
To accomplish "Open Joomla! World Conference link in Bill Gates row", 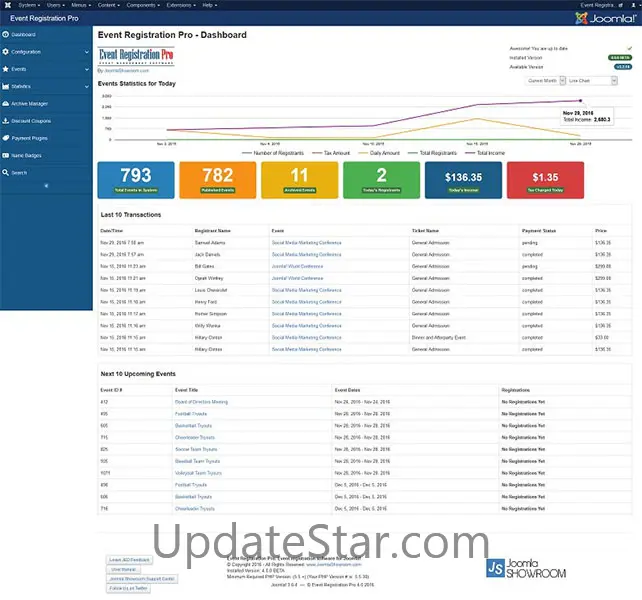I will [297, 266].
